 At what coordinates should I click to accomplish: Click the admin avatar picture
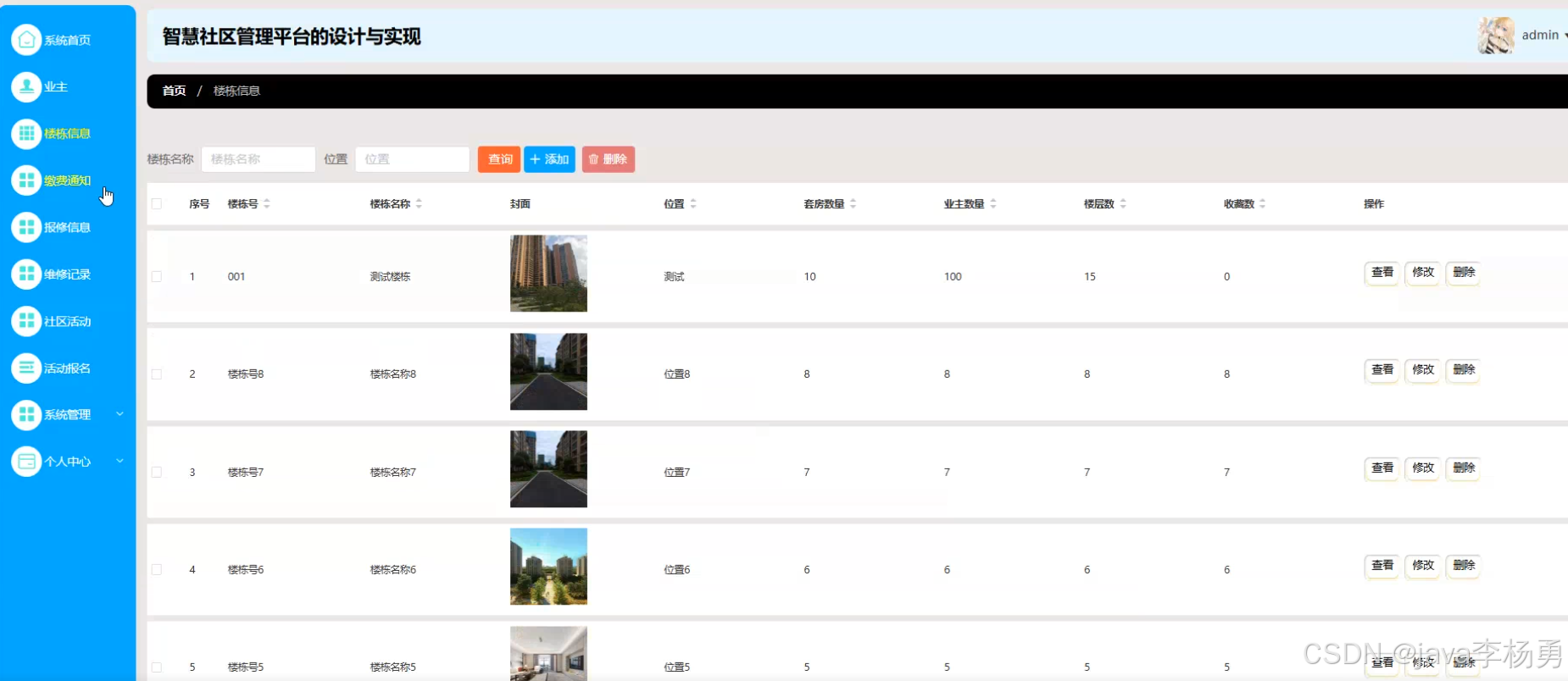tap(1496, 36)
